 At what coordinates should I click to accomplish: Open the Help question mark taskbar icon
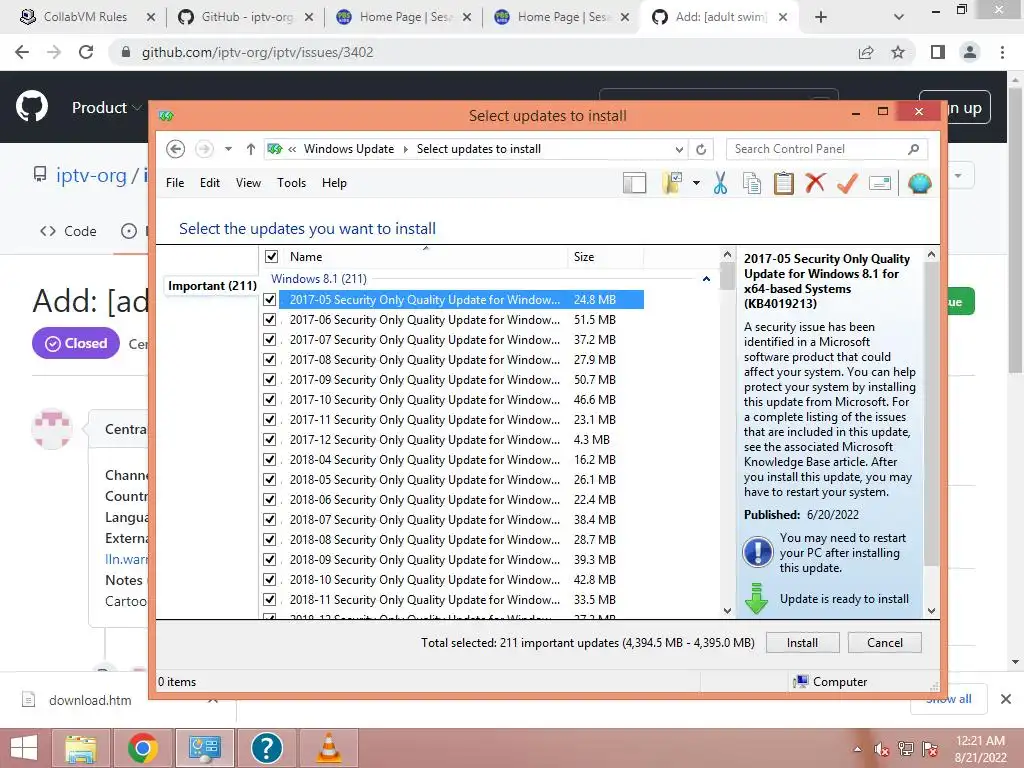tap(266, 748)
